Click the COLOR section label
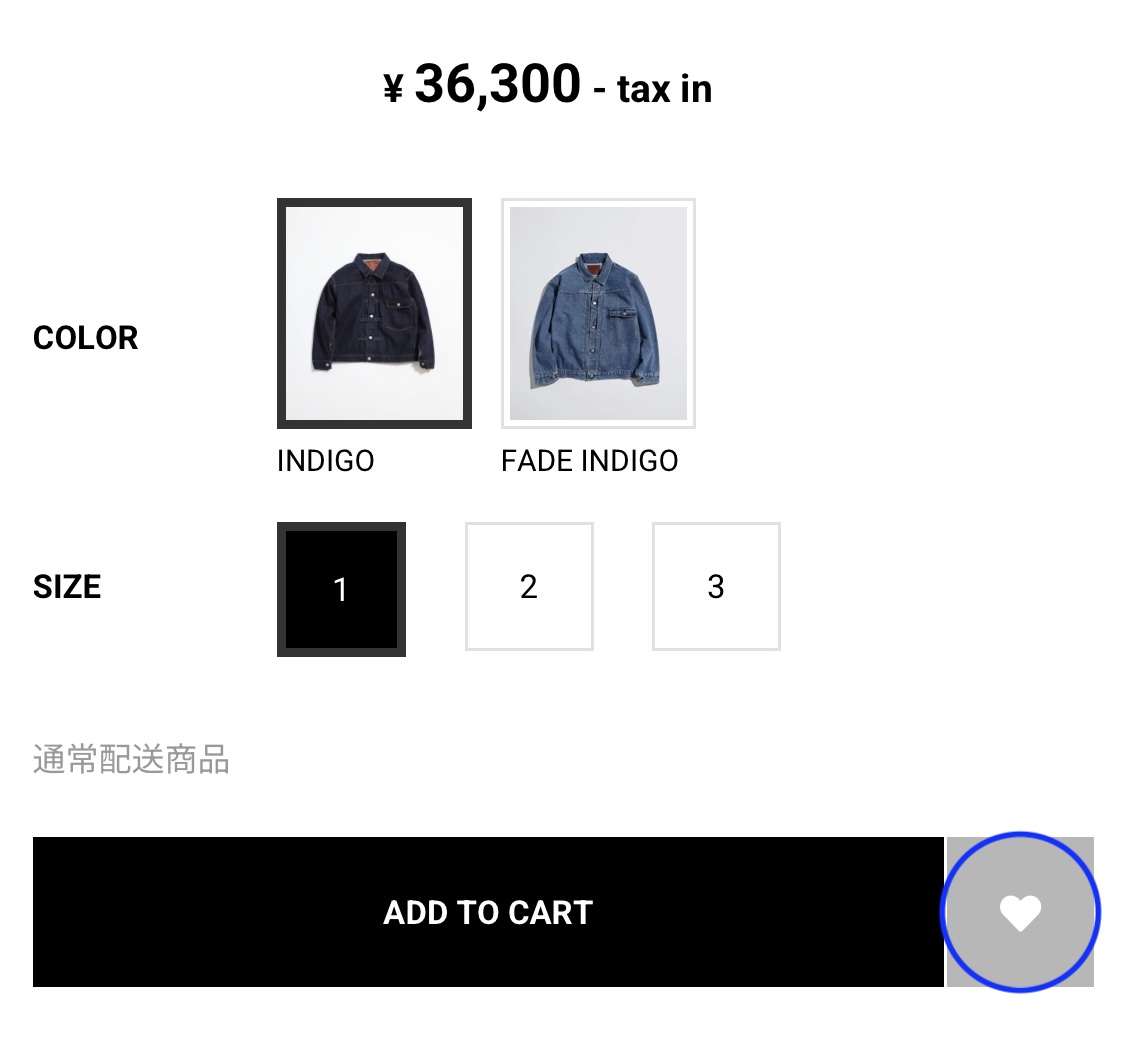 (86, 338)
